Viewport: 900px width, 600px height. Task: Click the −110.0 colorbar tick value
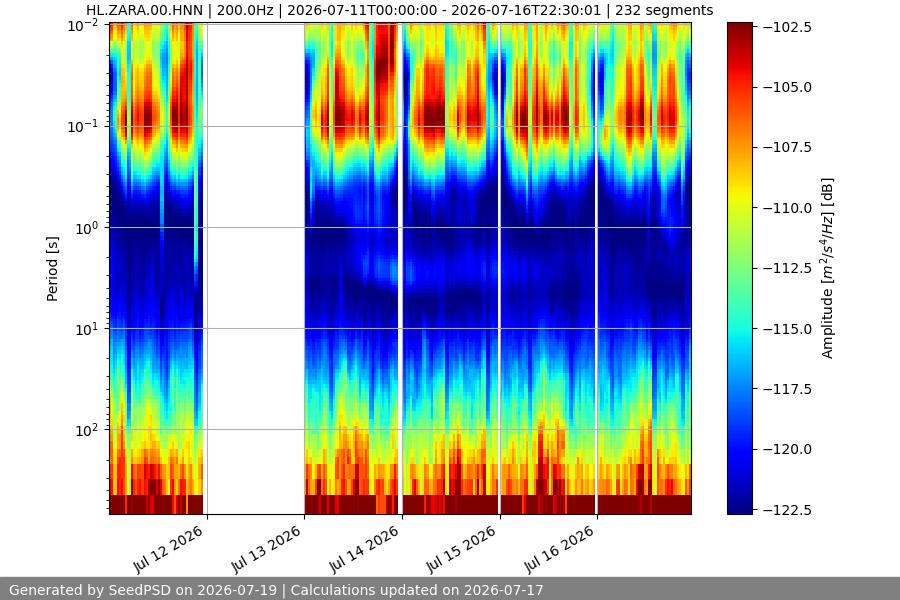[787, 208]
